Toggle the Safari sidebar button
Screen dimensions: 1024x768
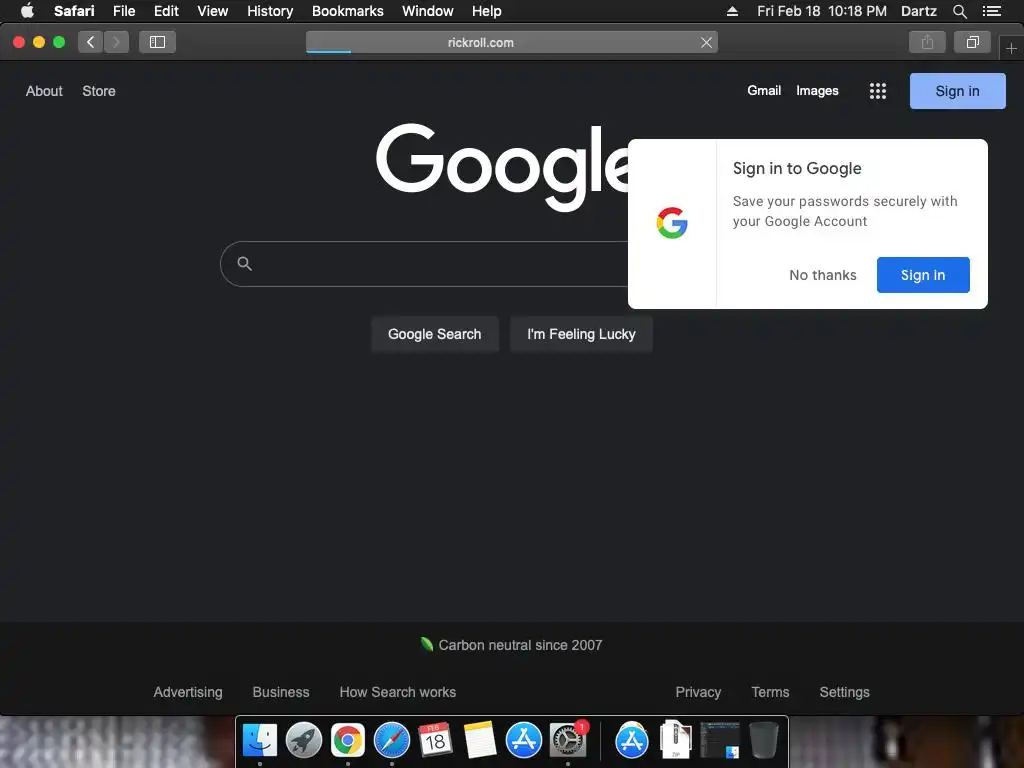coord(157,42)
